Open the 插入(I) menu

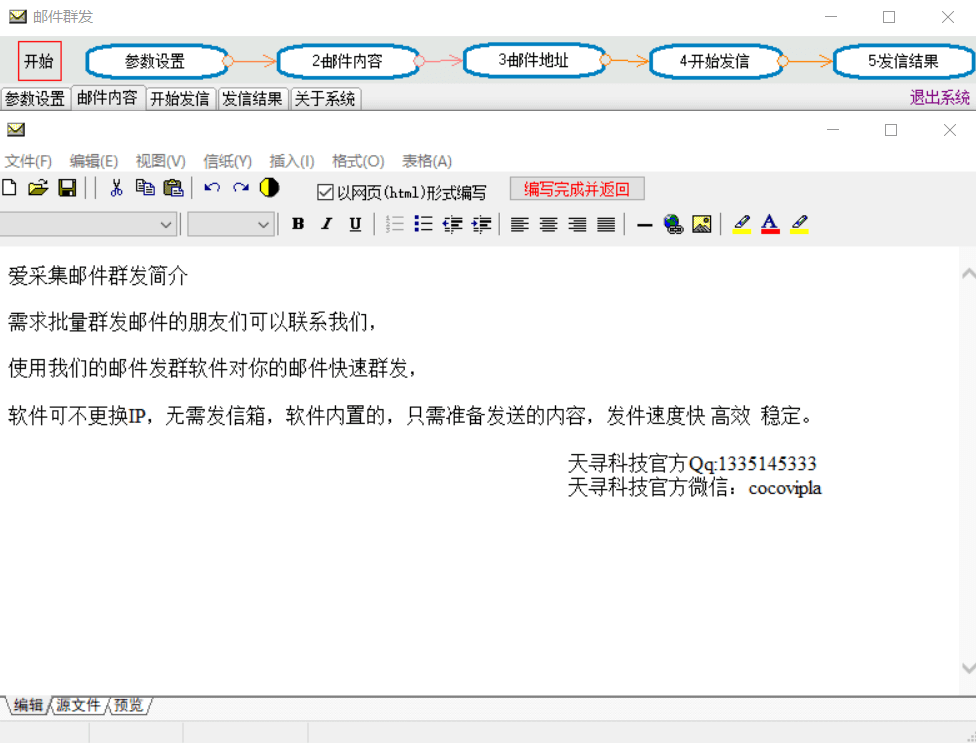pos(291,161)
